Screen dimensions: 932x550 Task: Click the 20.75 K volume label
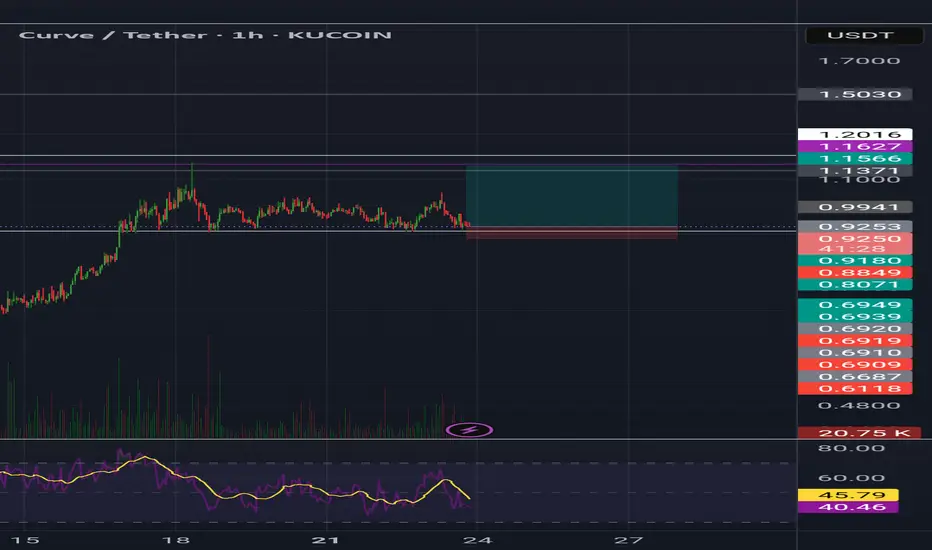click(859, 433)
